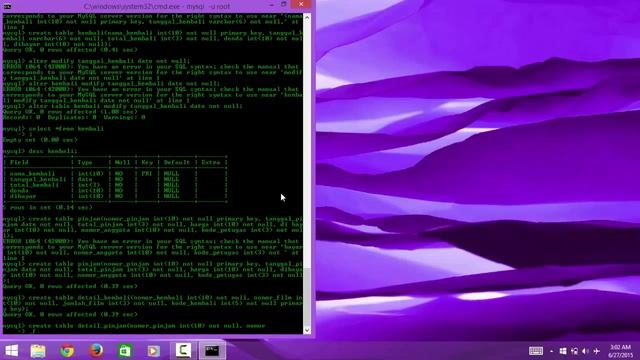This screenshot has width=640, height=360.
Task: Open the network status tray icon
Action: point(574,351)
